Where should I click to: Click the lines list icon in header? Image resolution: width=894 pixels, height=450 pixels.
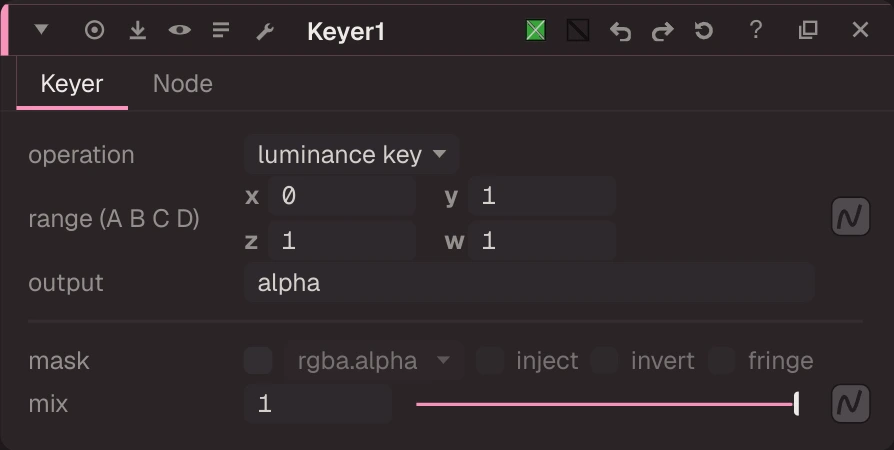[x=221, y=30]
